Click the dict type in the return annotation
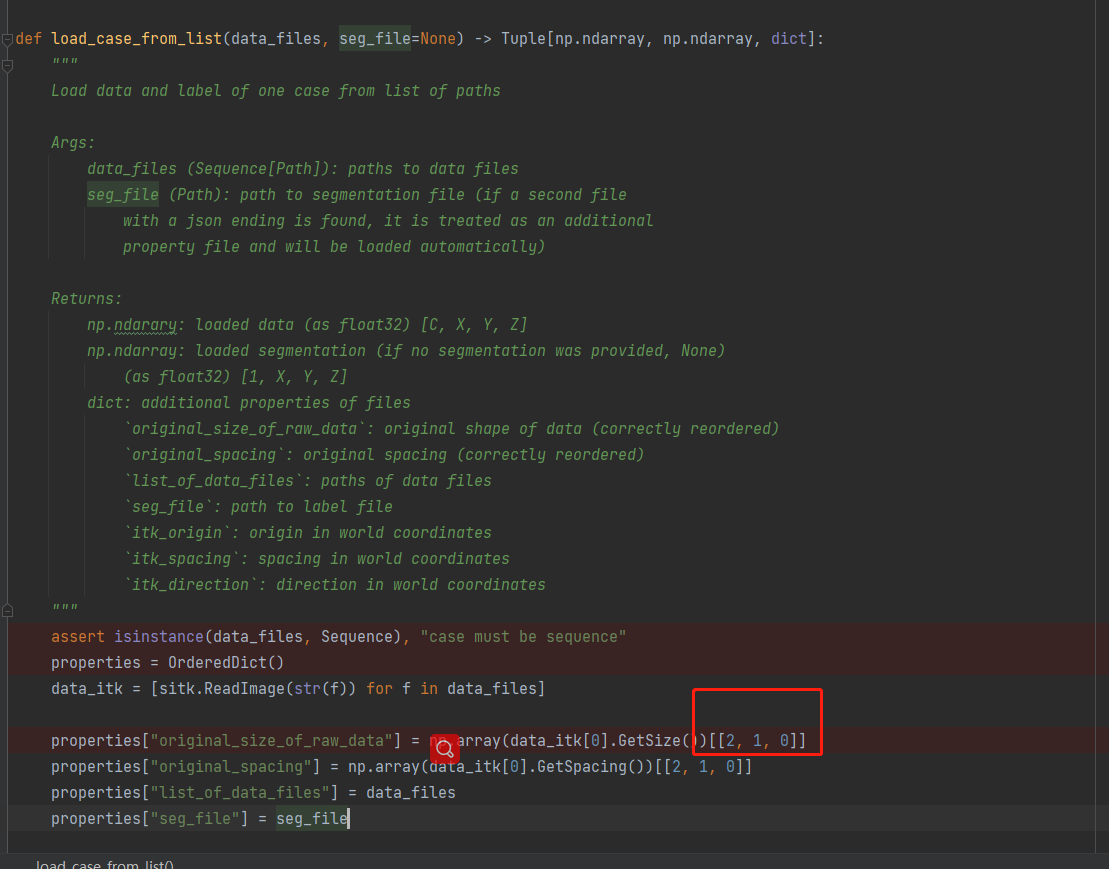 (x=788, y=38)
